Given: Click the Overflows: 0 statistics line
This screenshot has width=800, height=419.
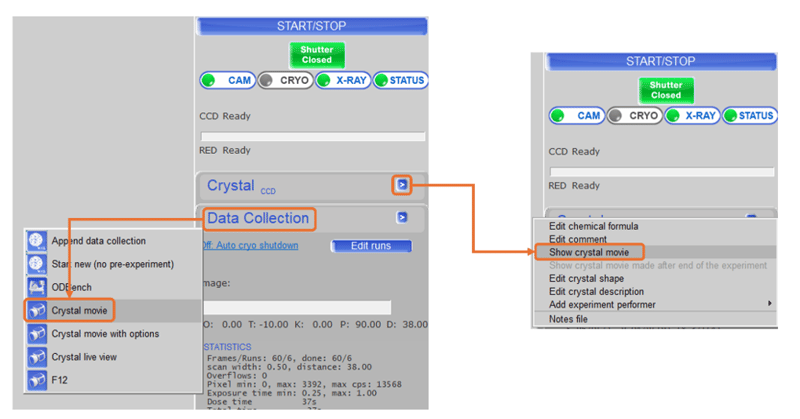Looking at the screenshot, I should coord(237,376).
